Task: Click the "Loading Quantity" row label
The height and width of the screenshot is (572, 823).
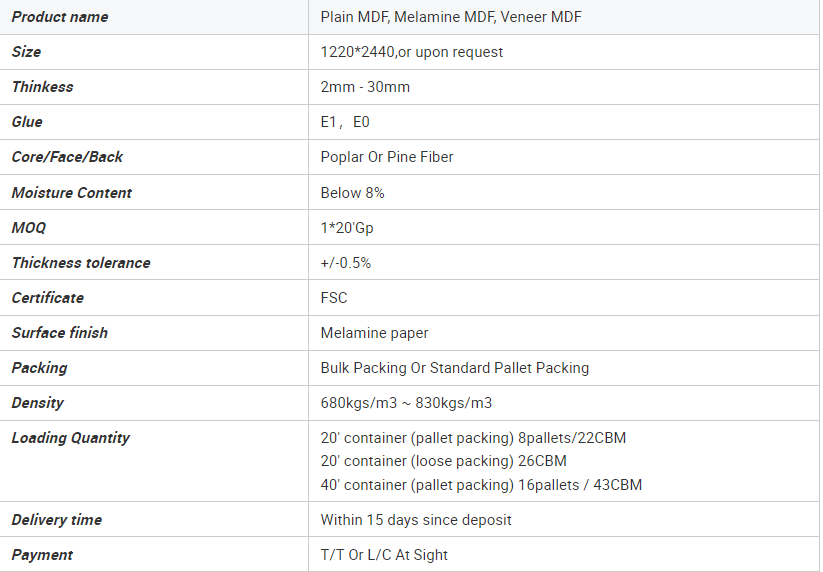Action: 71,438
